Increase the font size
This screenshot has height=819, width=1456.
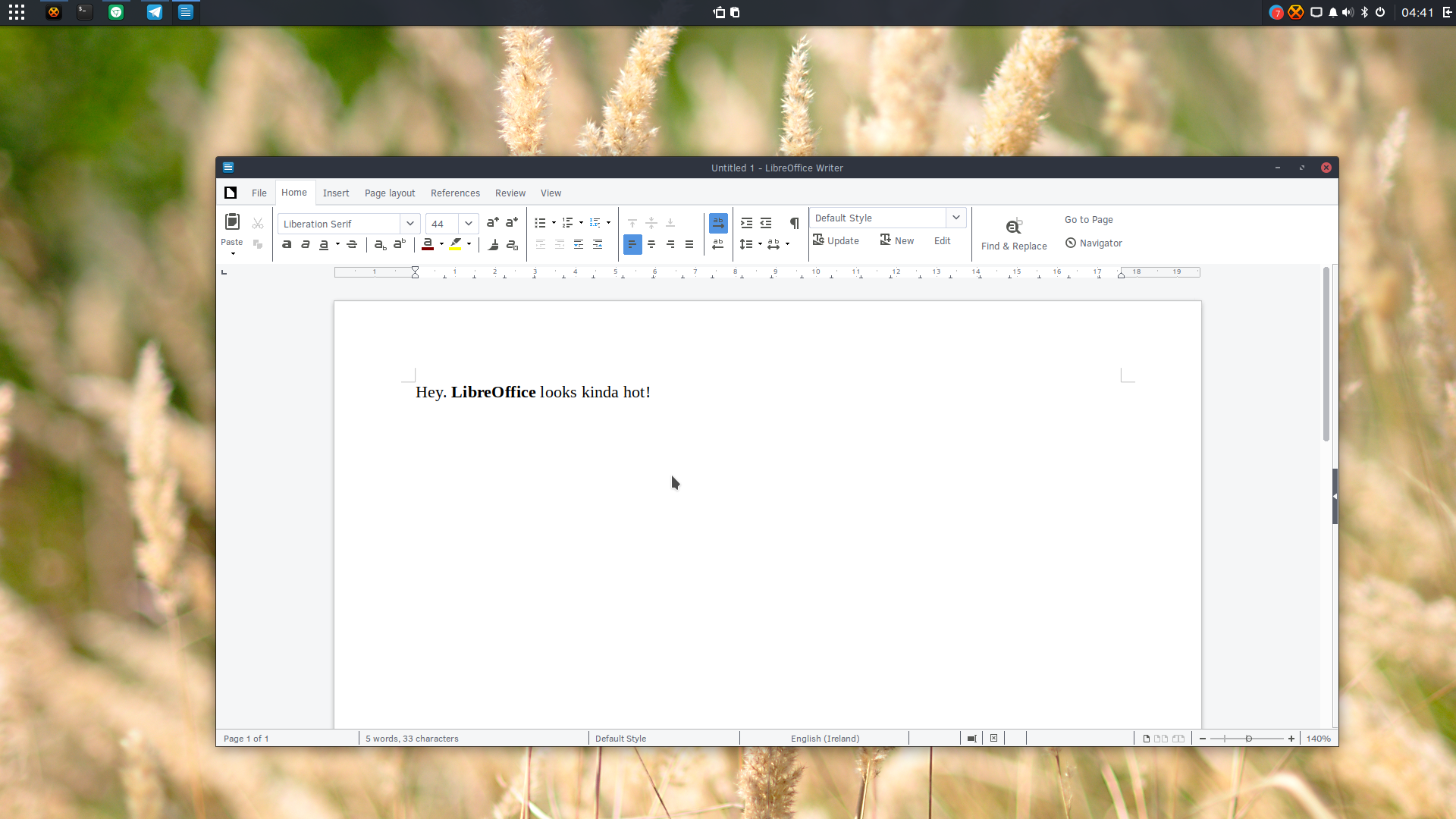tap(493, 222)
